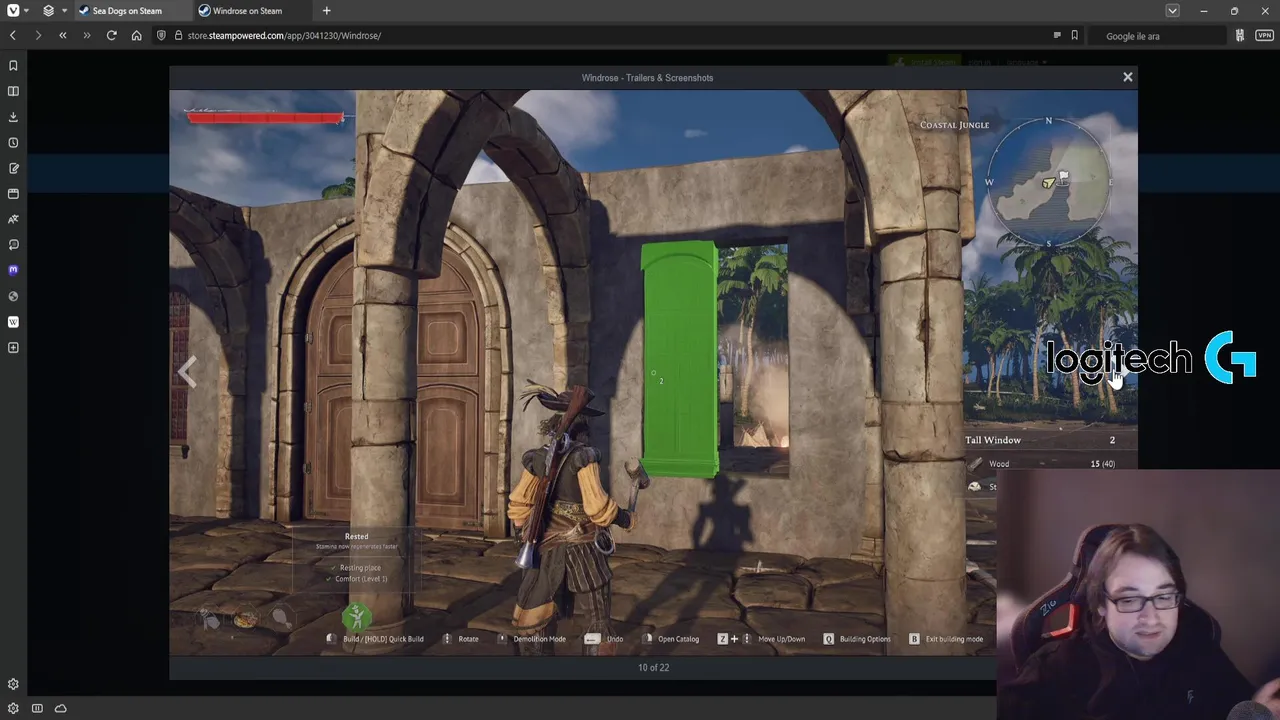The height and width of the screenshot is (720, 1280).
Task: Reload the current page
Action: (x=111, y=35)
